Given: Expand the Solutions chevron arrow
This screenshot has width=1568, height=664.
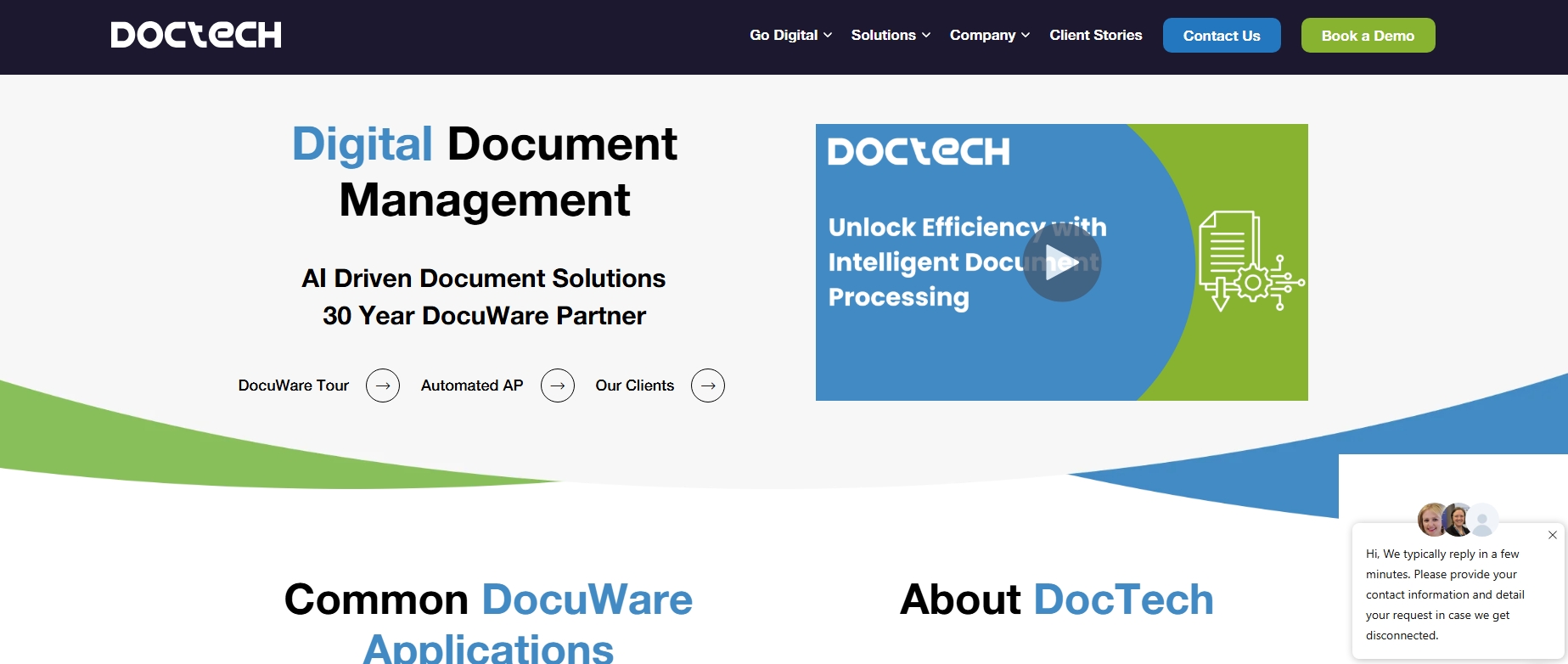Looking at the screenshot, I should (x=926, y=36).
